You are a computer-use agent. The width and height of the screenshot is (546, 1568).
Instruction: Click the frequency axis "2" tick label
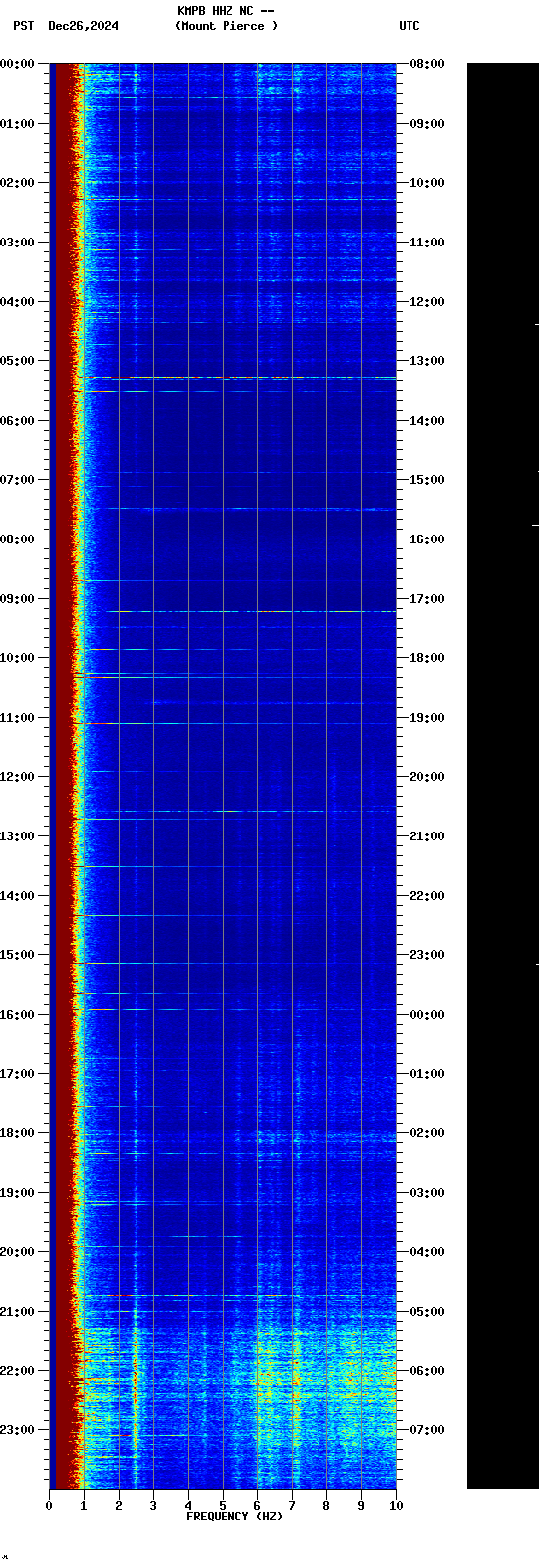click(119, 1506)
